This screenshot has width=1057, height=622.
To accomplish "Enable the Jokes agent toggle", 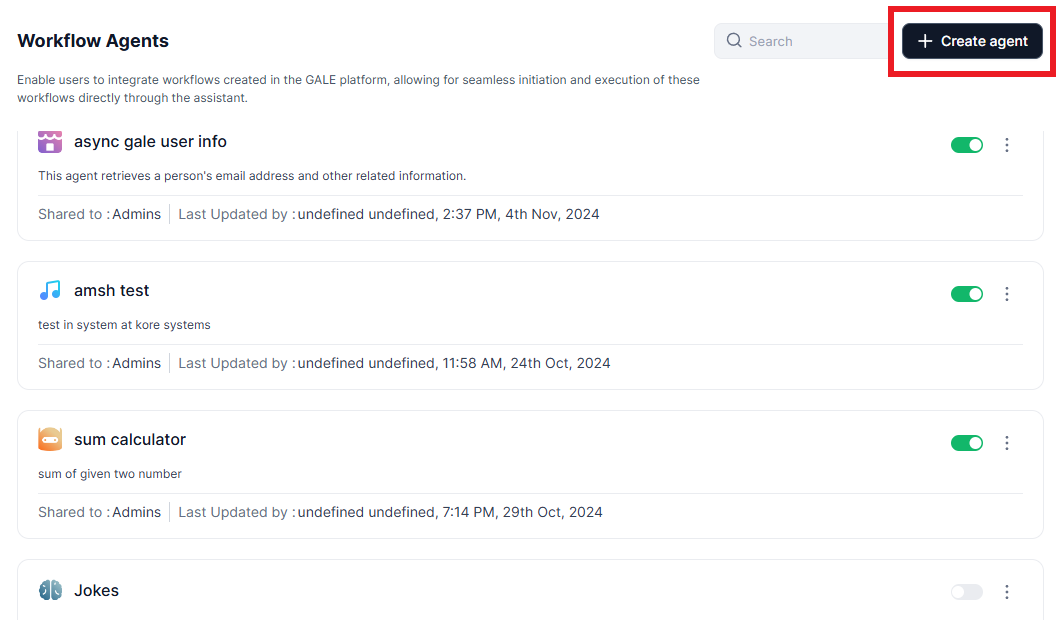I will 967,592.
